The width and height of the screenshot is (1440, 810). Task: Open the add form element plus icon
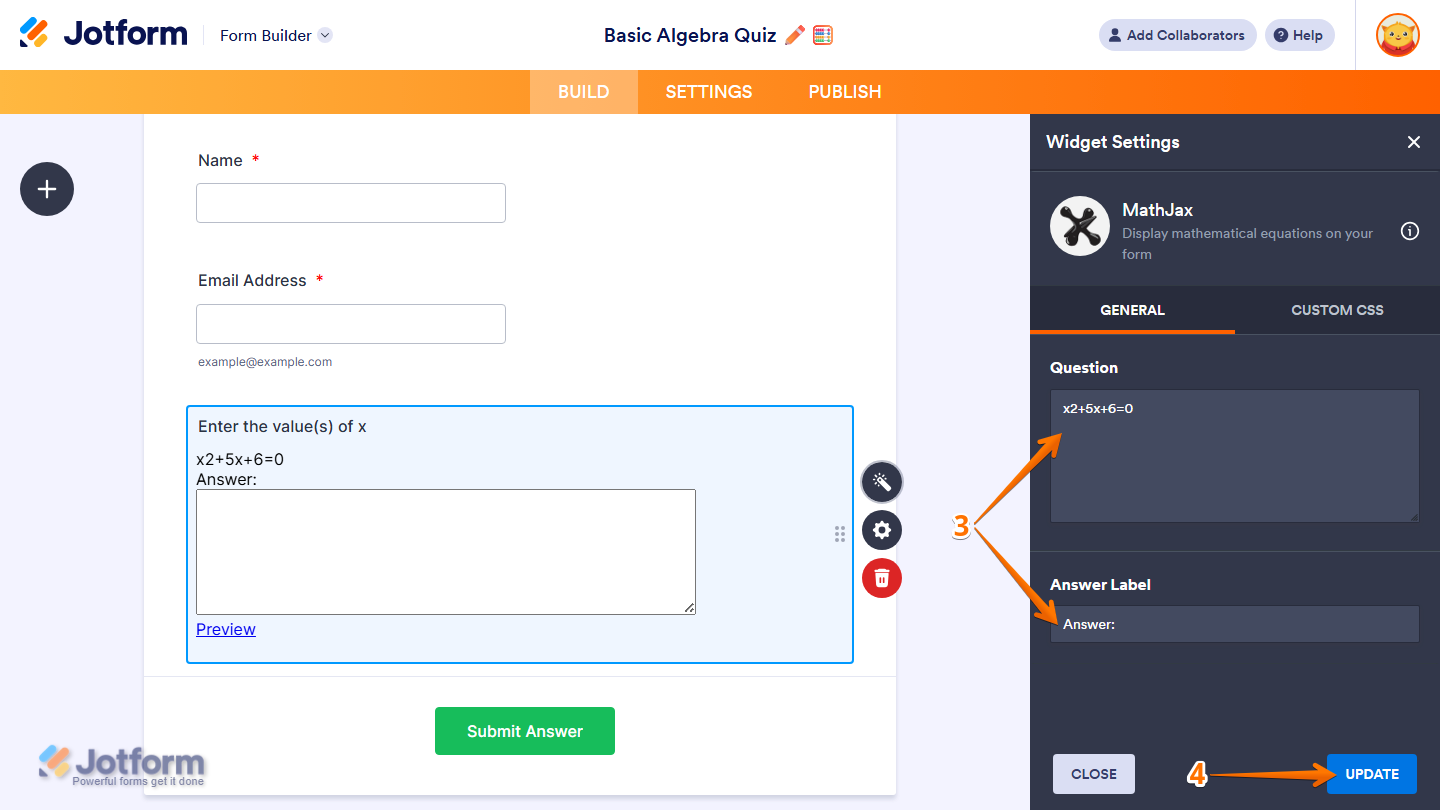(x=46, y=189)
